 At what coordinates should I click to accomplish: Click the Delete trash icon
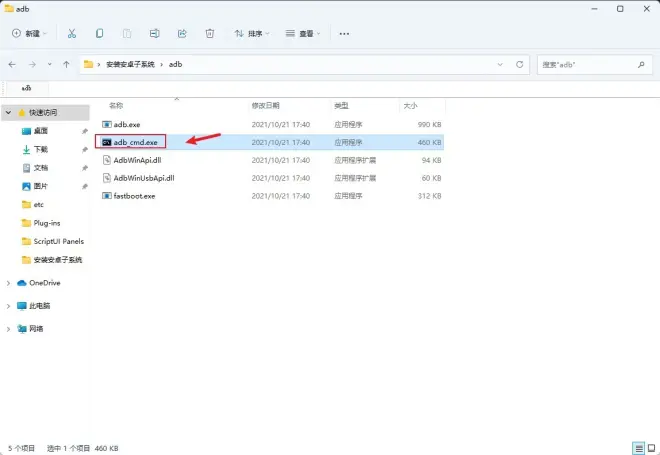click(210, 33)
